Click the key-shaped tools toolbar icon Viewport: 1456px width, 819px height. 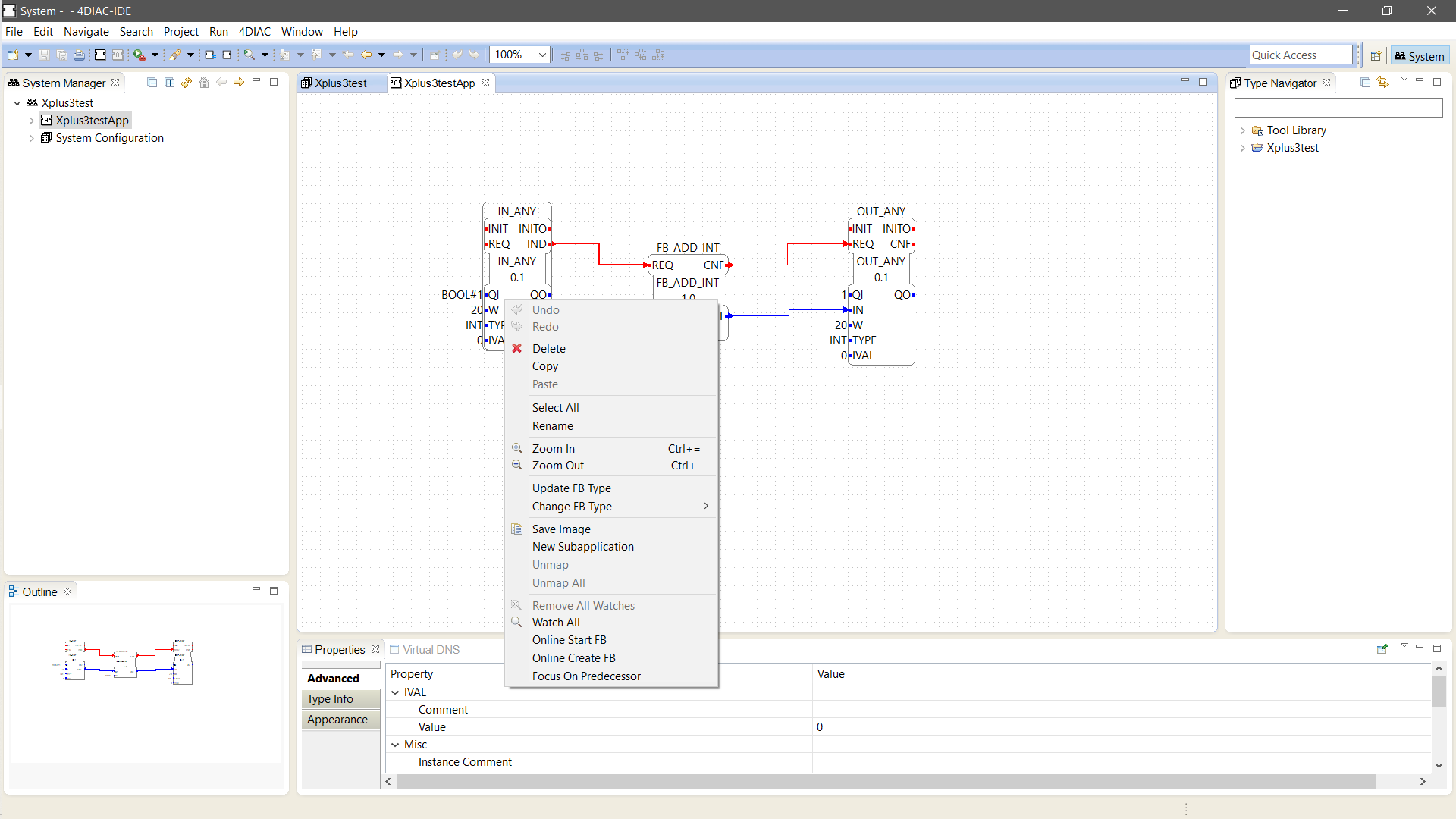click(x=175, y=55)
